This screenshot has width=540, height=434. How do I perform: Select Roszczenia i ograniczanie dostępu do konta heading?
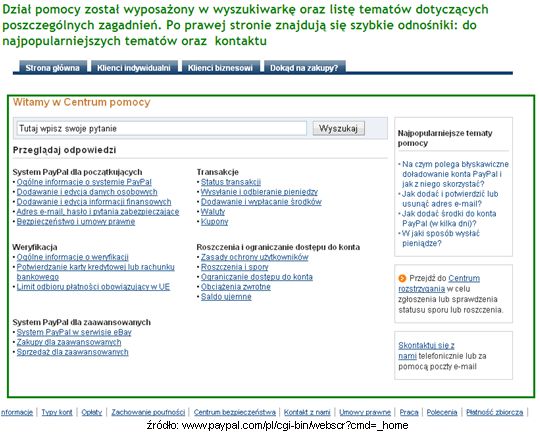pos(278,247)
